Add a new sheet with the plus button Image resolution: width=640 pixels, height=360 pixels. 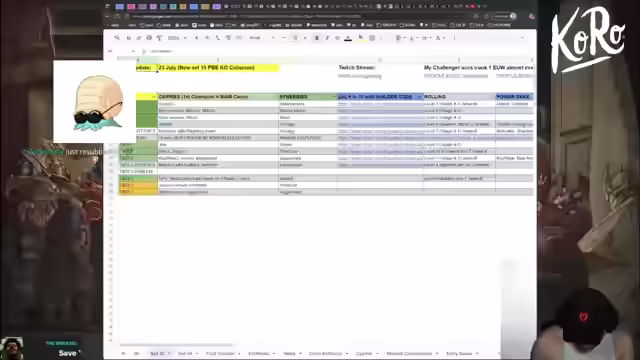(x=124, y=353)
